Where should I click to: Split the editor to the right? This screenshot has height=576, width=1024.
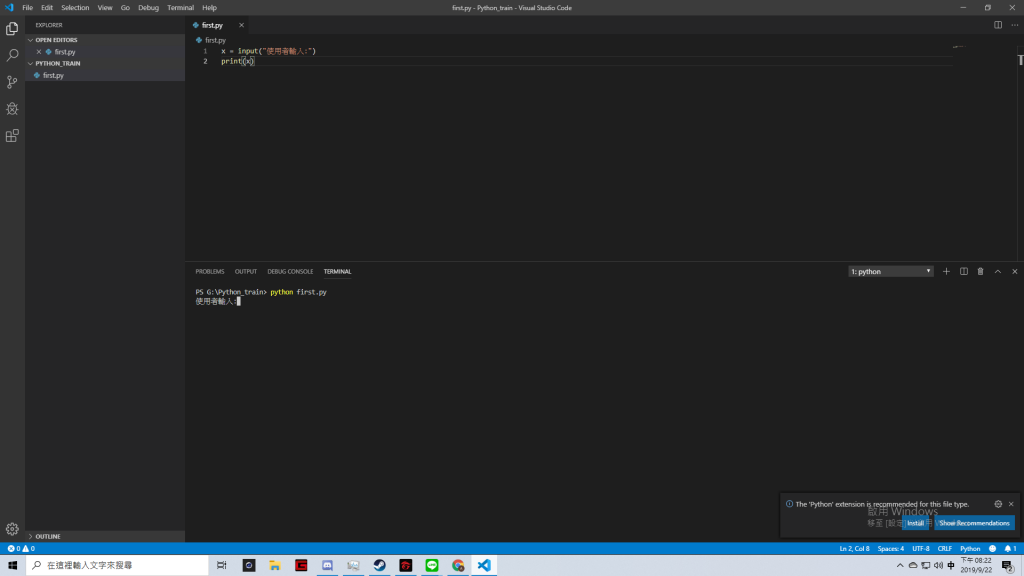pos(998,25)
